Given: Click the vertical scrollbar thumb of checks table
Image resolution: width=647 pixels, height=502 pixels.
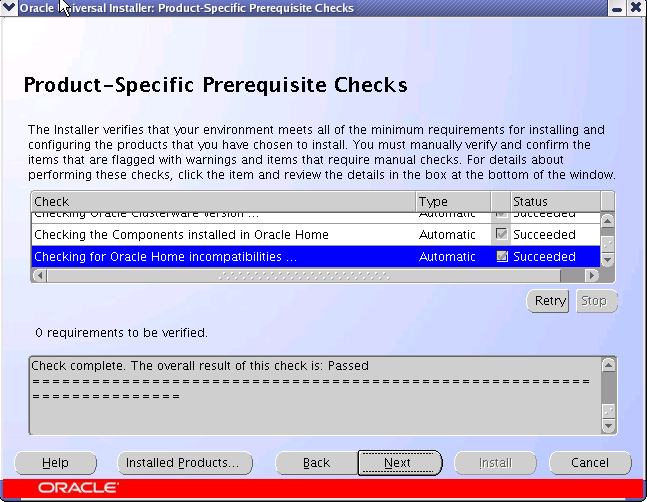Looking at the screenshot, I should coord(607,243).
